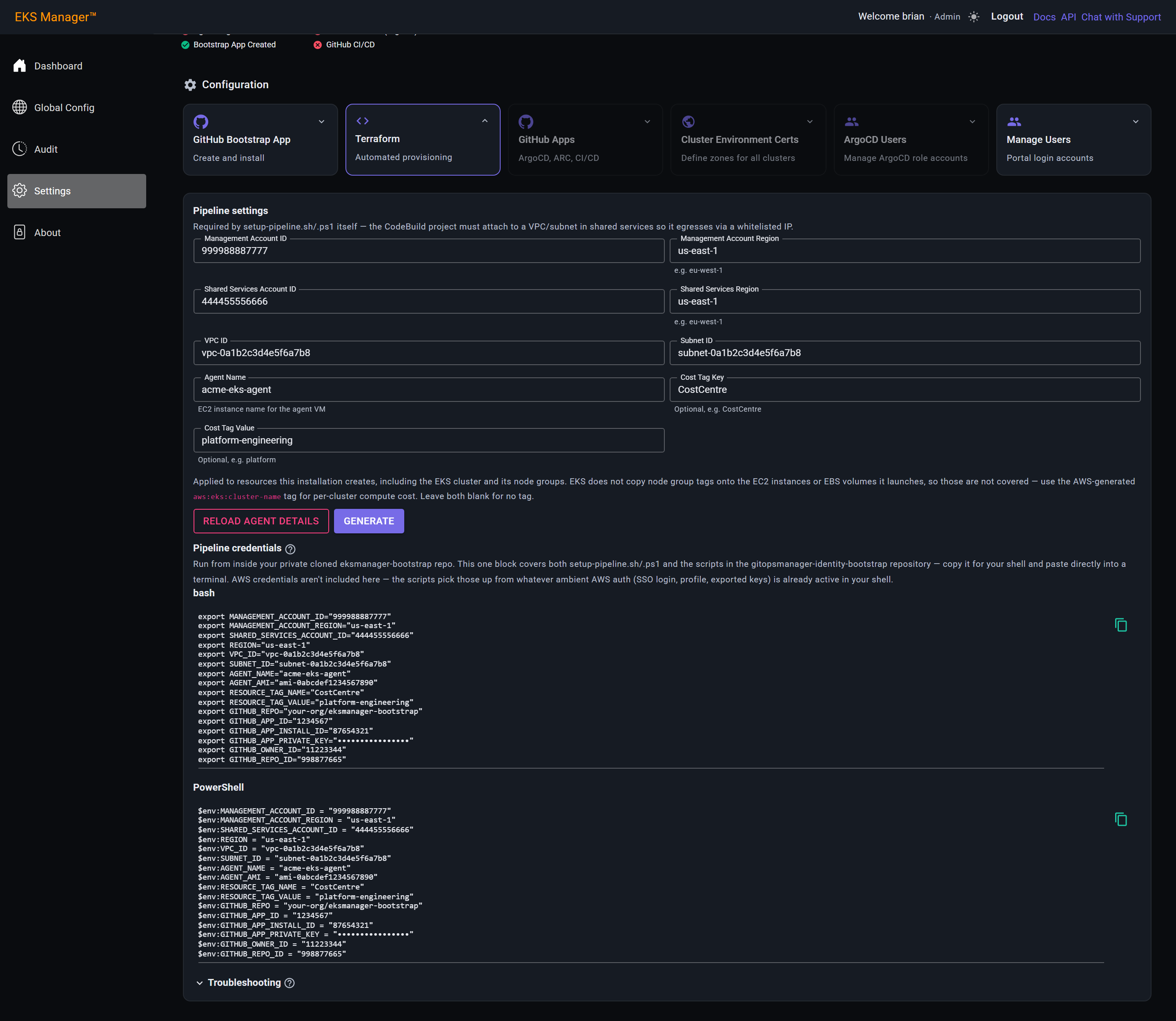The image size is (1176, 1021).
Task: Focus the Cost Tag Value field
Action: pos(428,440)
